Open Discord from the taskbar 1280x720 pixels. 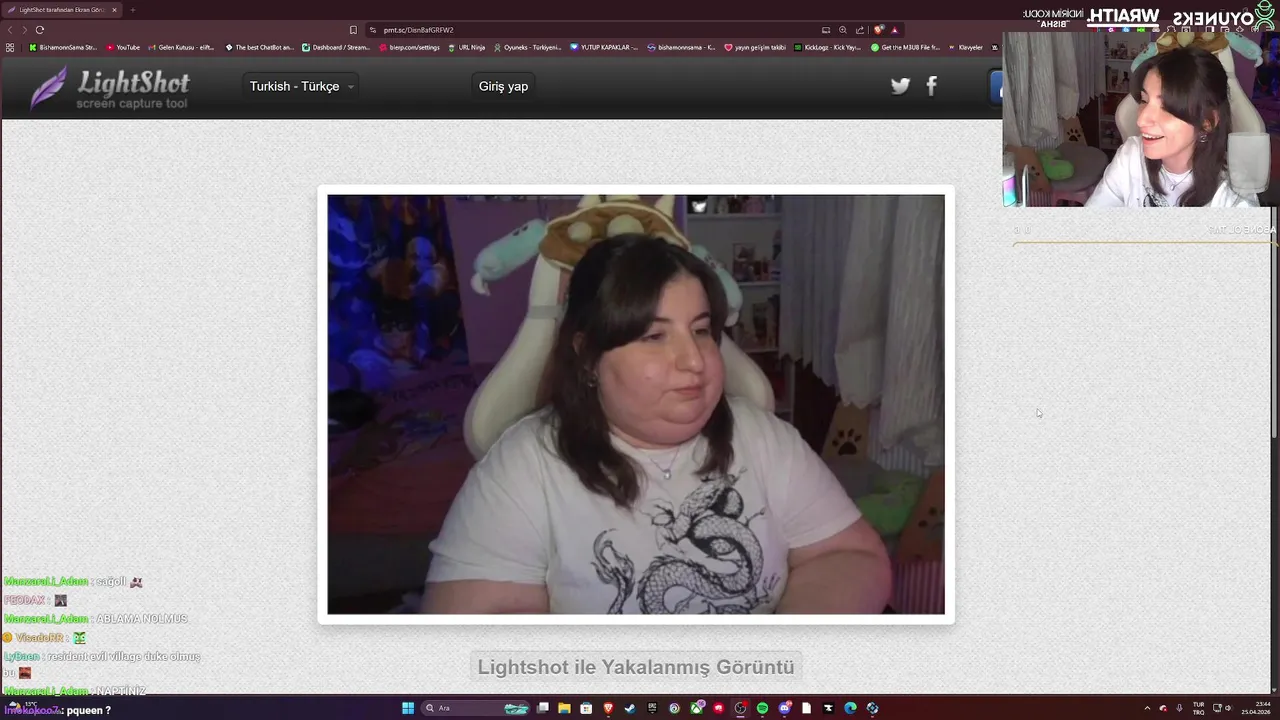pos(785,708)
